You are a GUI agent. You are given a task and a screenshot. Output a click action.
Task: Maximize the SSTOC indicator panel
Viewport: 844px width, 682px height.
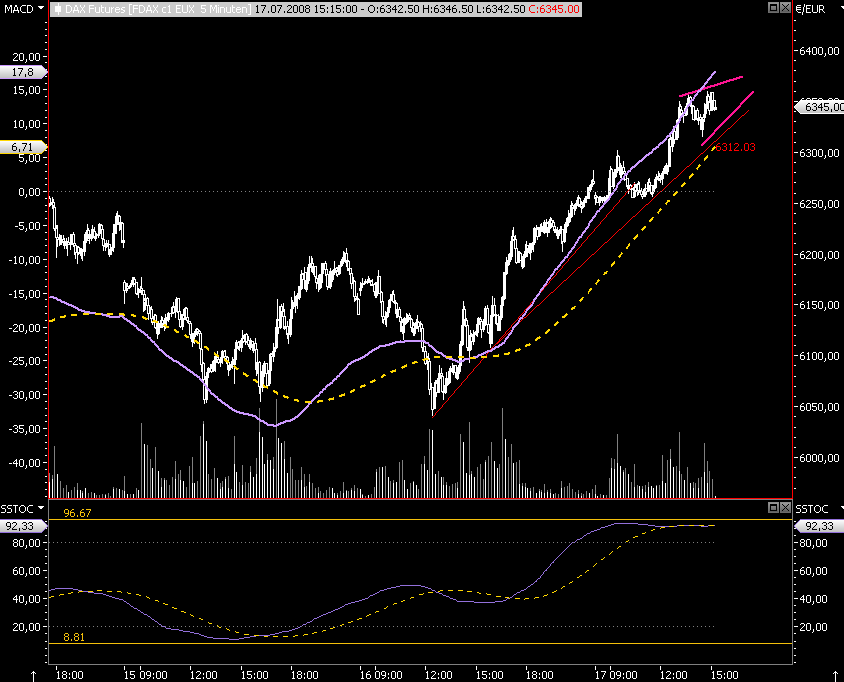(773, 507)
